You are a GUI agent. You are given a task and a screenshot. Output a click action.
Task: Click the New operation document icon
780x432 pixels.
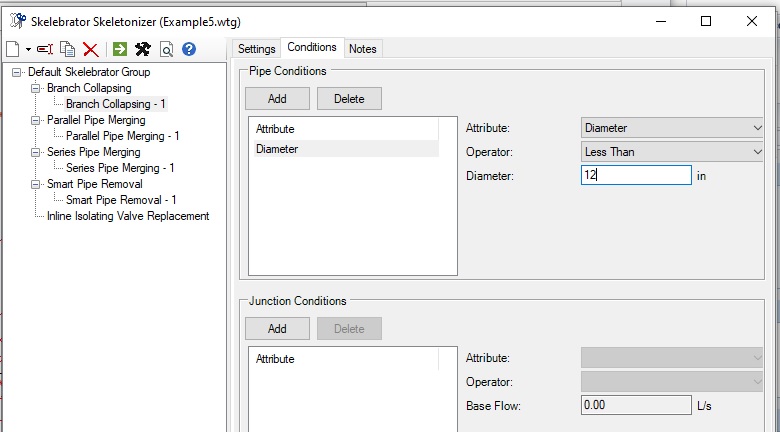13,49
